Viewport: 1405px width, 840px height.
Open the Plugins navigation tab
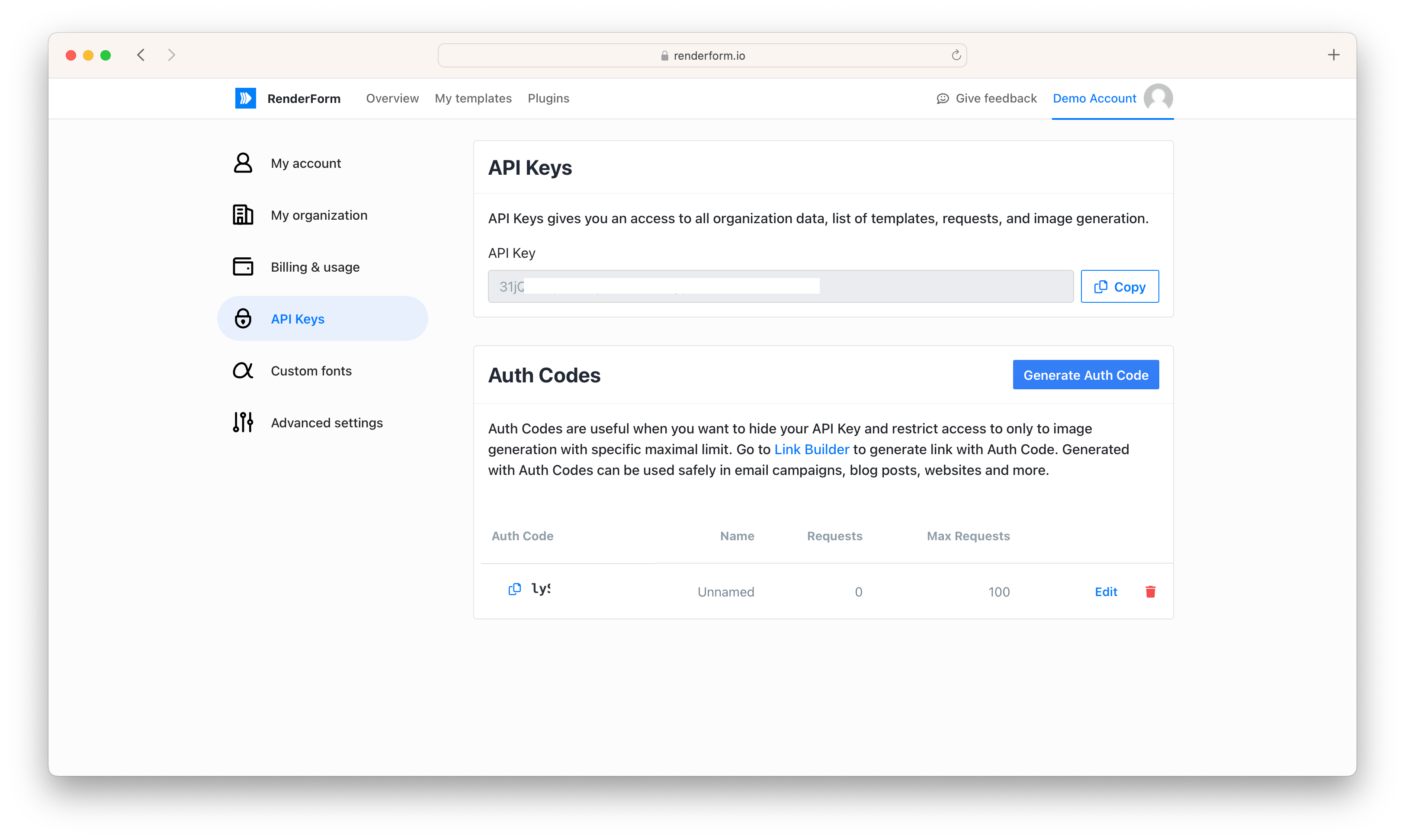548,98
